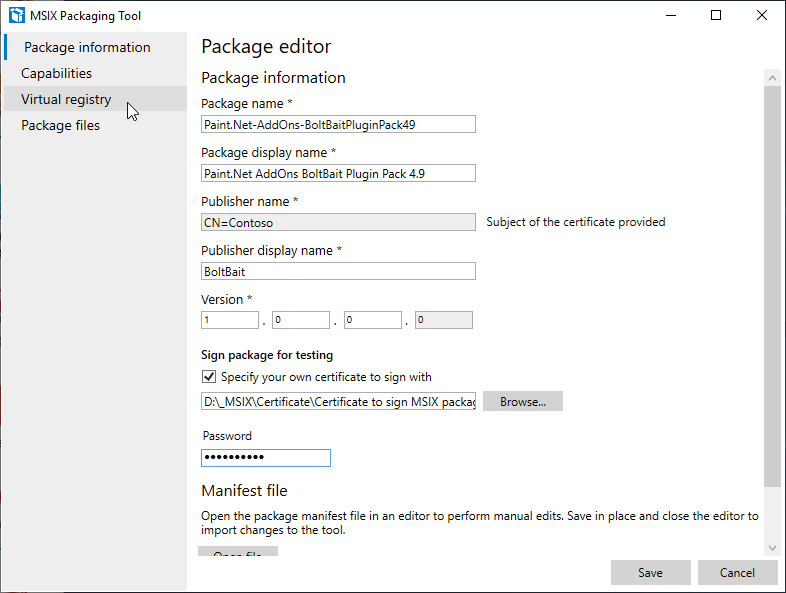Click the Open file manifest button

tap(238, 553)
